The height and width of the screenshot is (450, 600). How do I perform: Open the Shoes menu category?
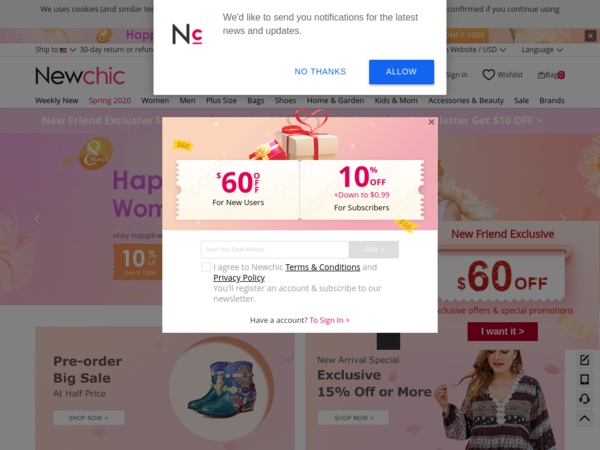click(285, 100)
